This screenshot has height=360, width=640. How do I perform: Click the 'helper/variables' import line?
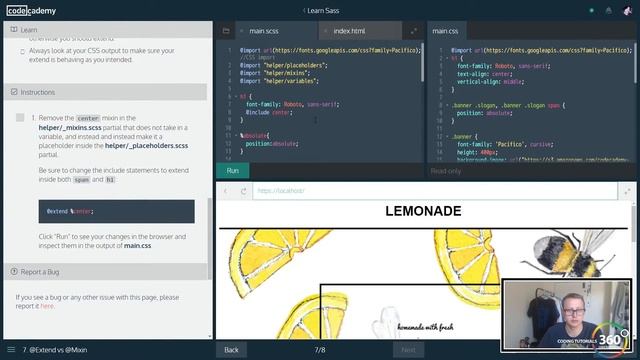click(279, 81)
